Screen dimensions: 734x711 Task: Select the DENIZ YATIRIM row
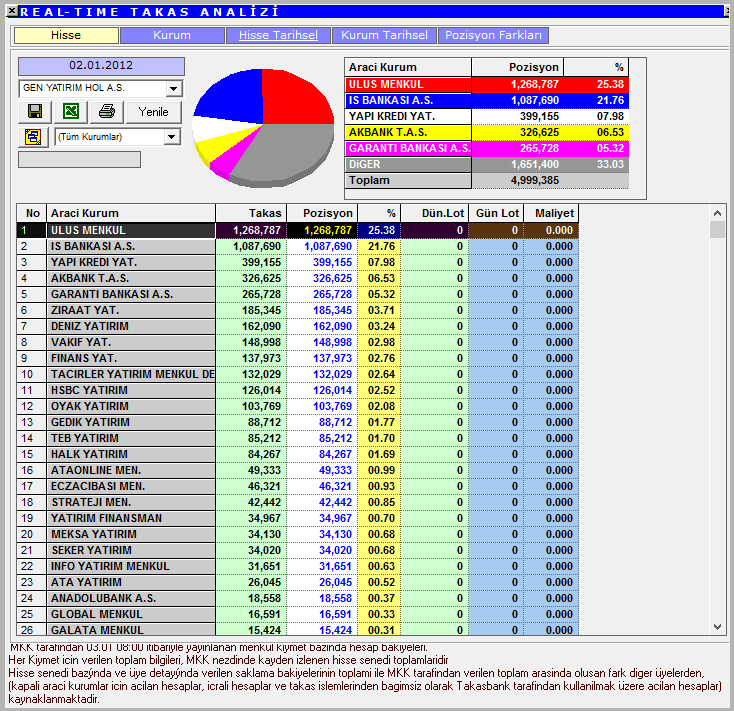(298, 326)
